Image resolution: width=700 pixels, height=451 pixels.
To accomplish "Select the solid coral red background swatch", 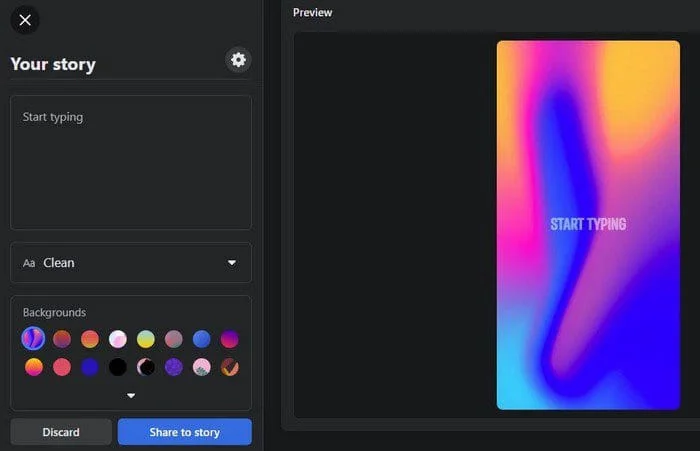I will (x=62, y=367).
